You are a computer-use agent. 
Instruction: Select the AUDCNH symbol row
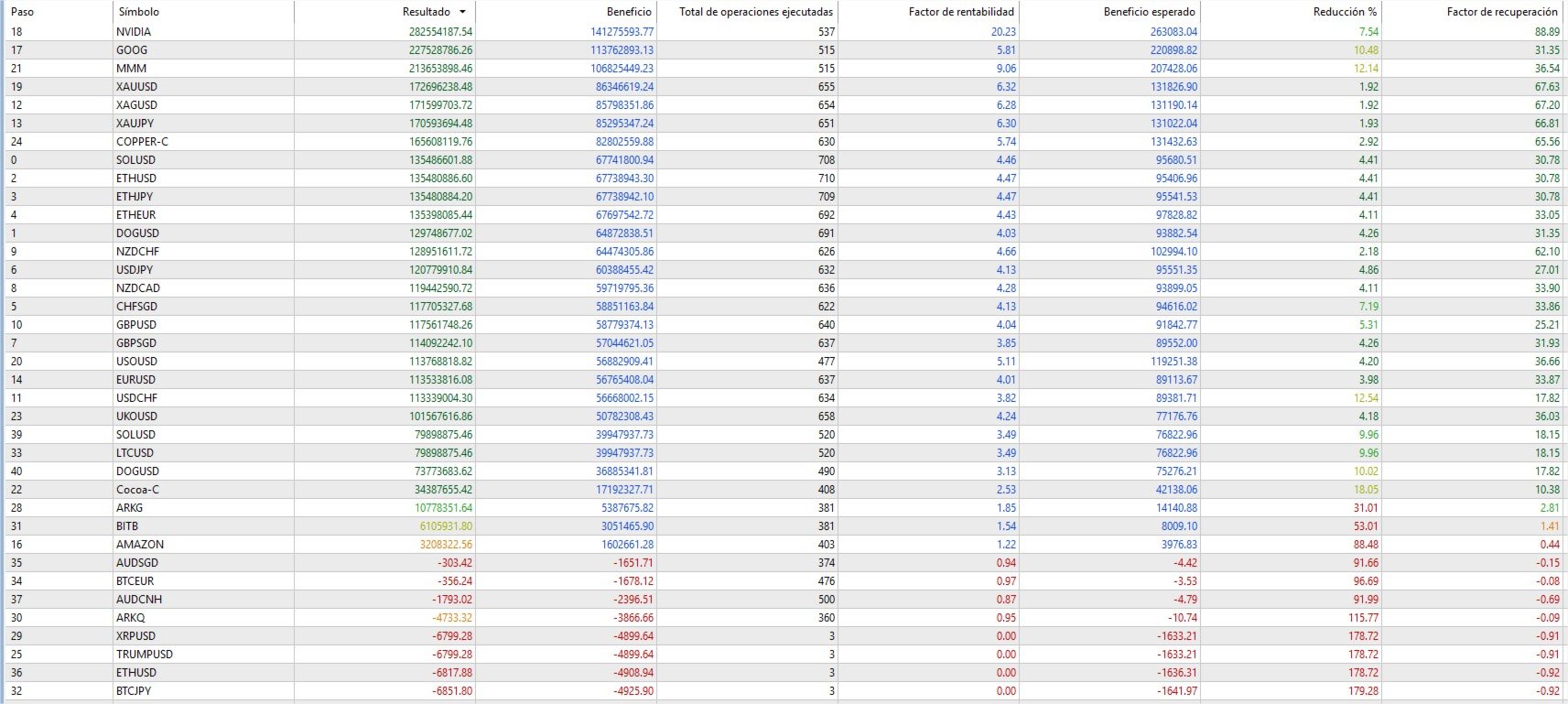click(x=784, y=599)
